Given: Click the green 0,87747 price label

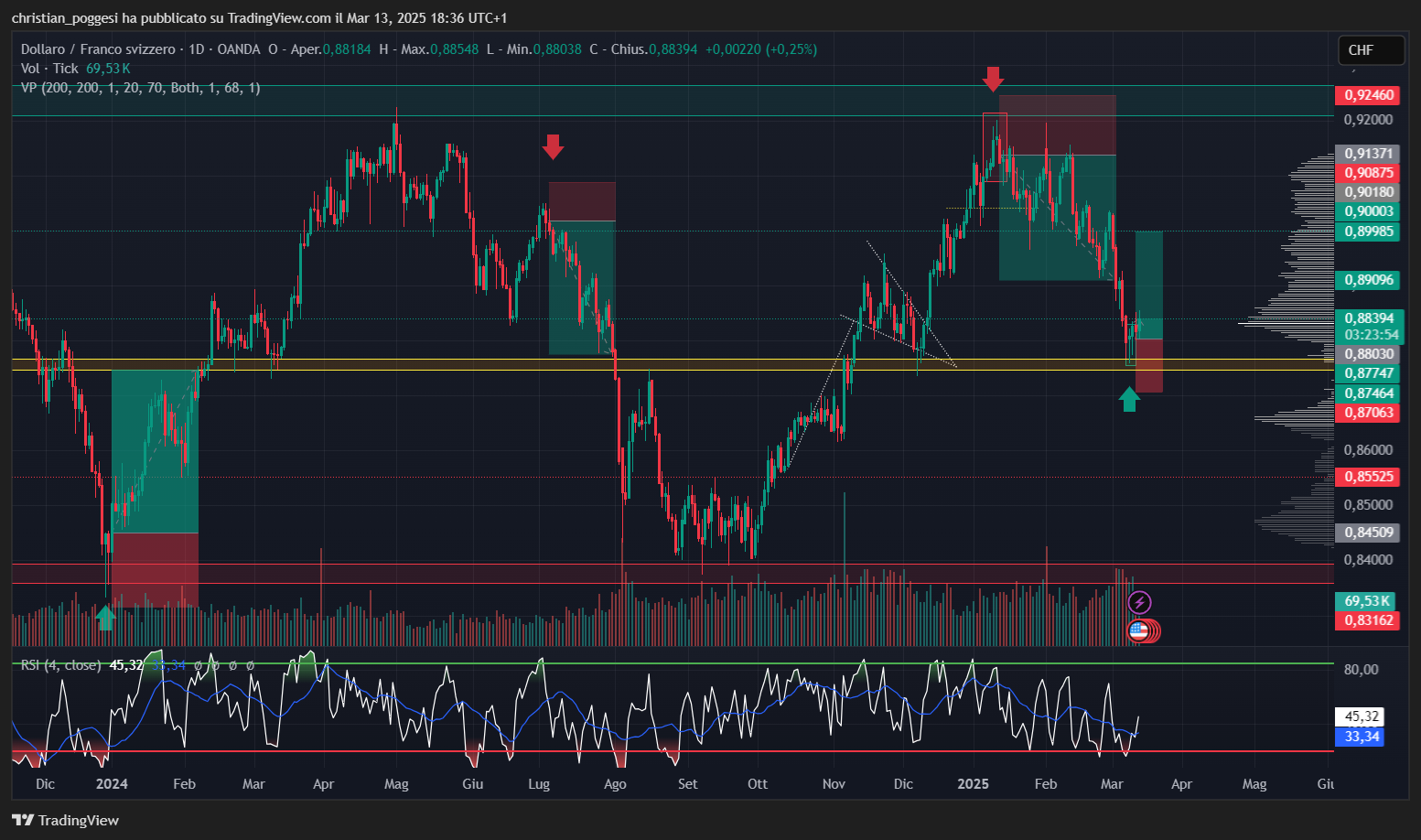Looking at the screenshot, I should point(1369,373).
